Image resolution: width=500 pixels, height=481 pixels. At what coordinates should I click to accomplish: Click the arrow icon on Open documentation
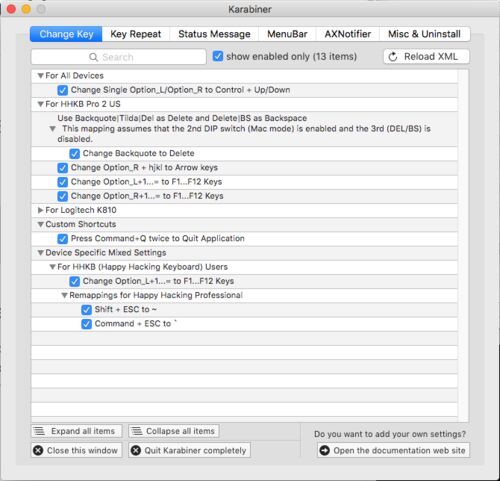click(x=324, y=450)
